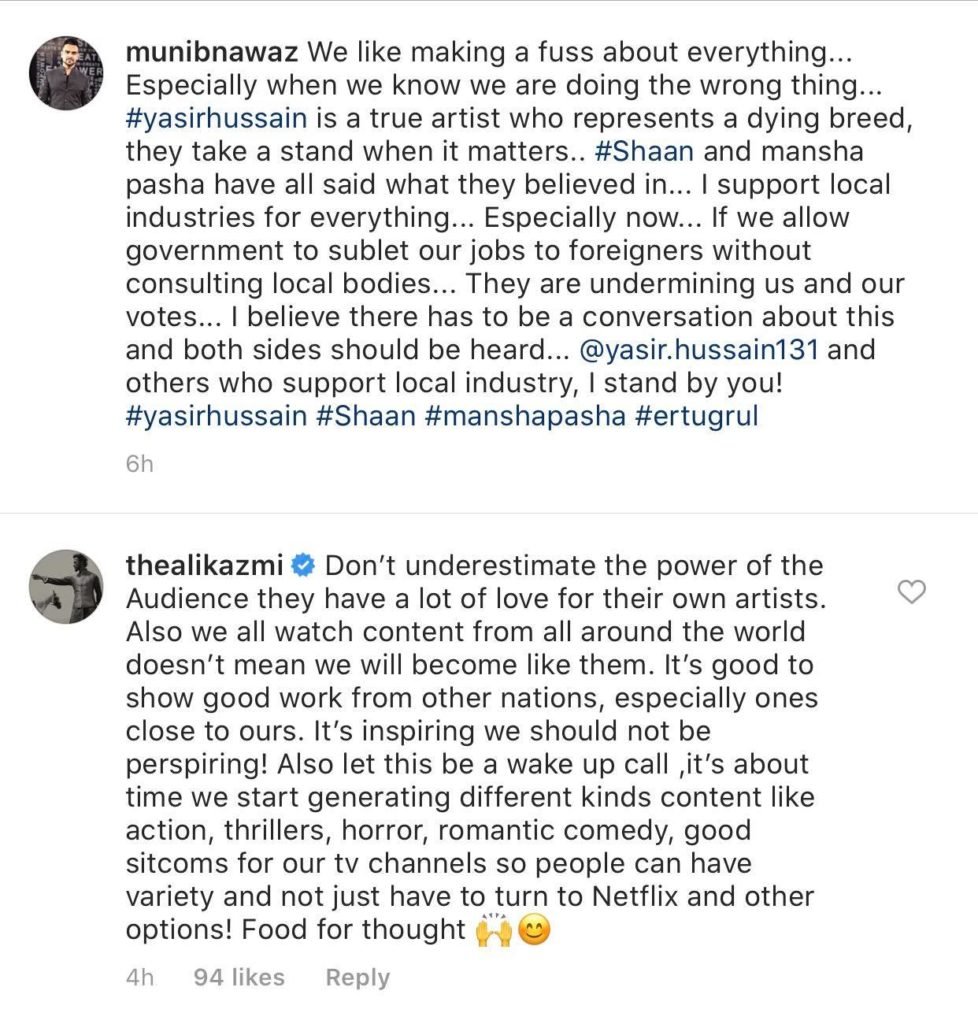Tap the raised hands emoji
This screenshot has height=1024, width=978.
[494, 931]
